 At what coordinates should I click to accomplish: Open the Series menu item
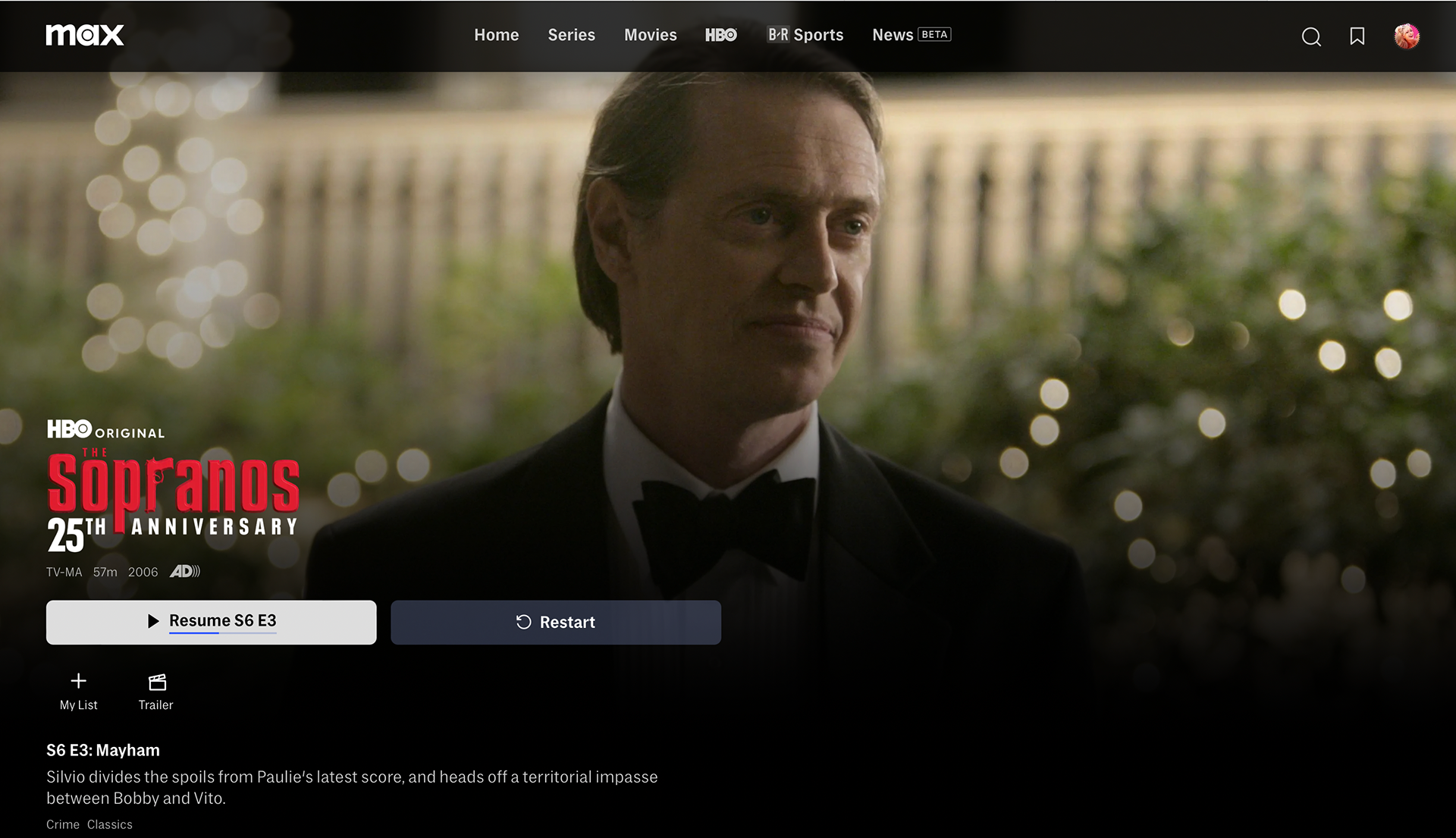pos(572,35)
